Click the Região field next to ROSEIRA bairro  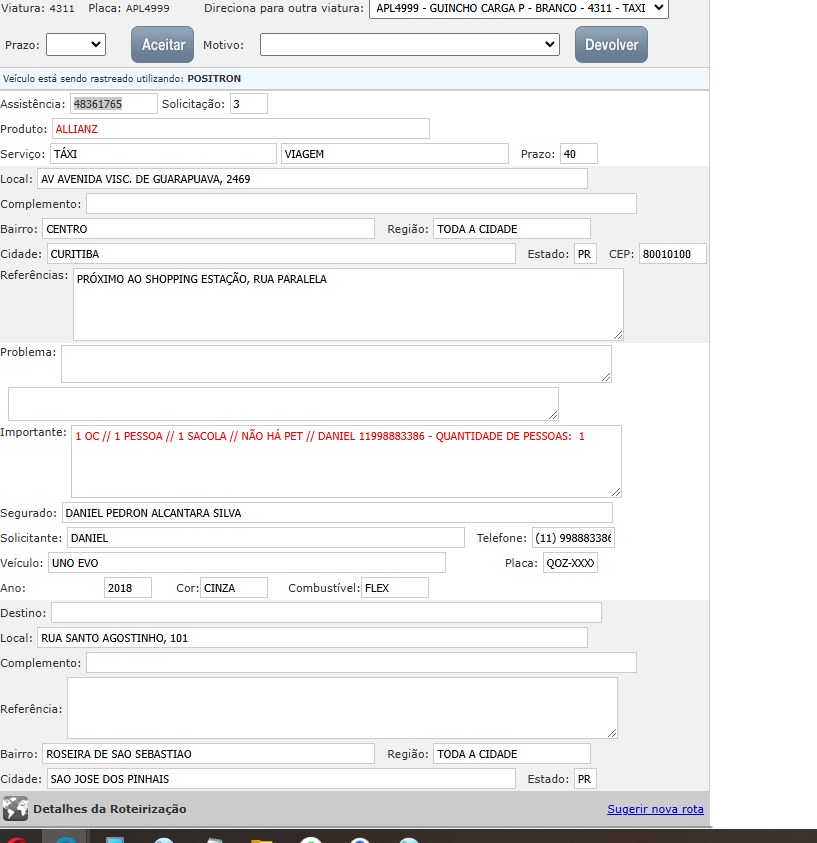(x=512, y=754)
